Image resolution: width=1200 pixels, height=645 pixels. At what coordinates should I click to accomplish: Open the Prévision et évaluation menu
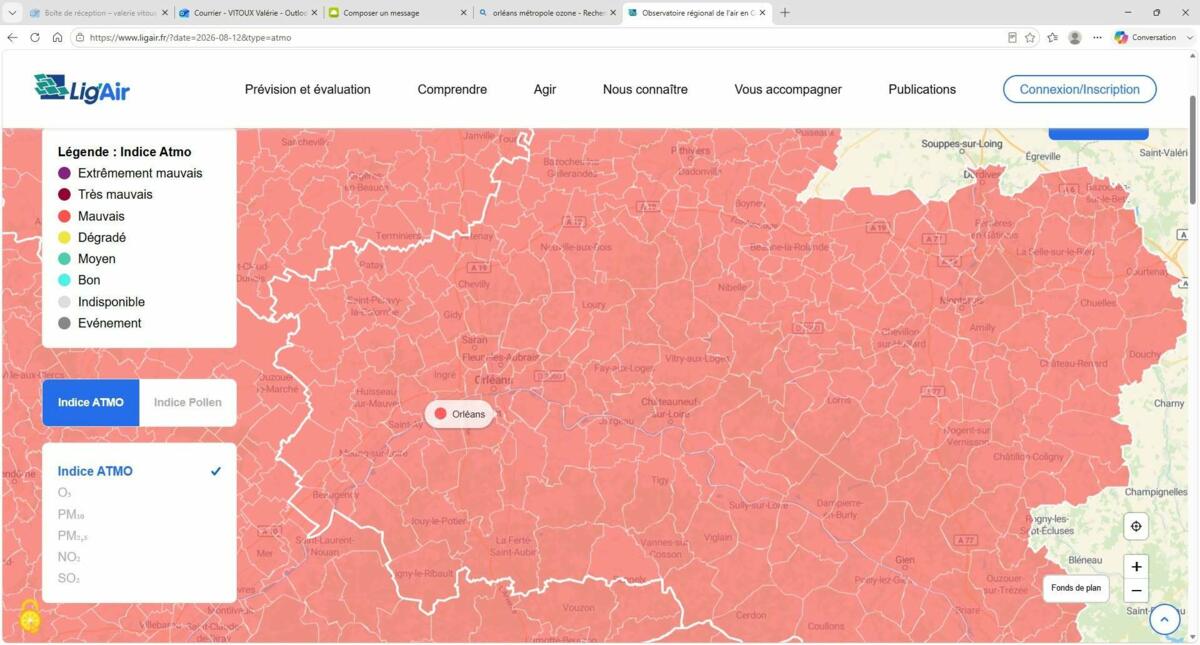coord(308,89)
